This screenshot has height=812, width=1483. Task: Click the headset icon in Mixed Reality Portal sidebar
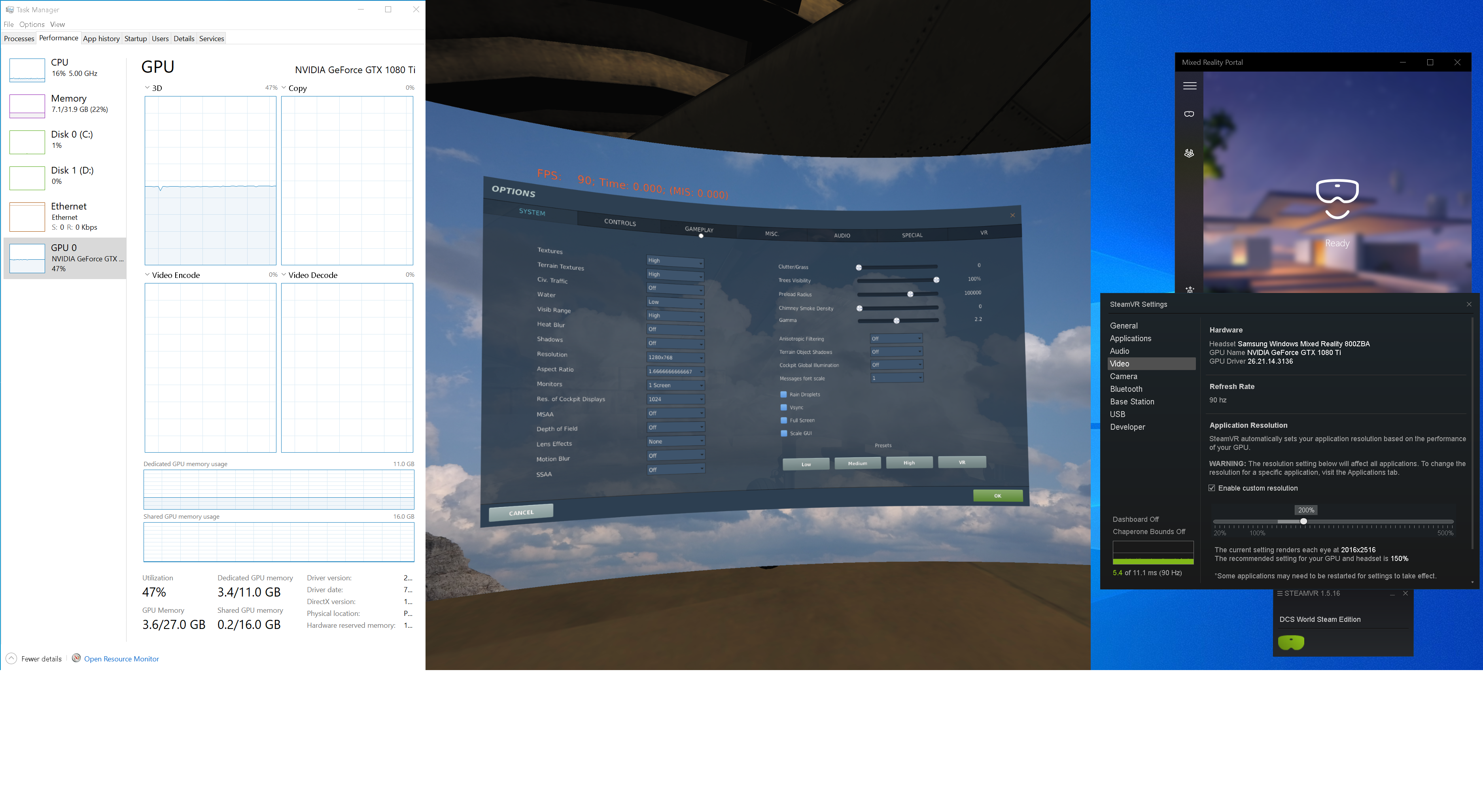1189,114
